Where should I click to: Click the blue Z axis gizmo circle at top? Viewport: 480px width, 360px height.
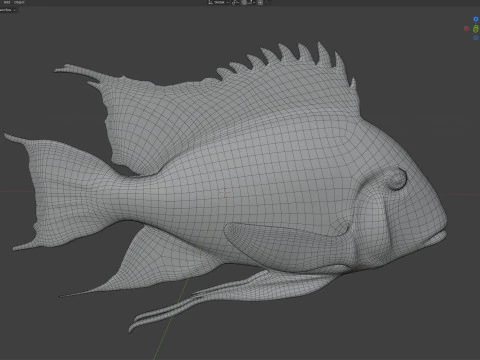(x=476, y=19)
